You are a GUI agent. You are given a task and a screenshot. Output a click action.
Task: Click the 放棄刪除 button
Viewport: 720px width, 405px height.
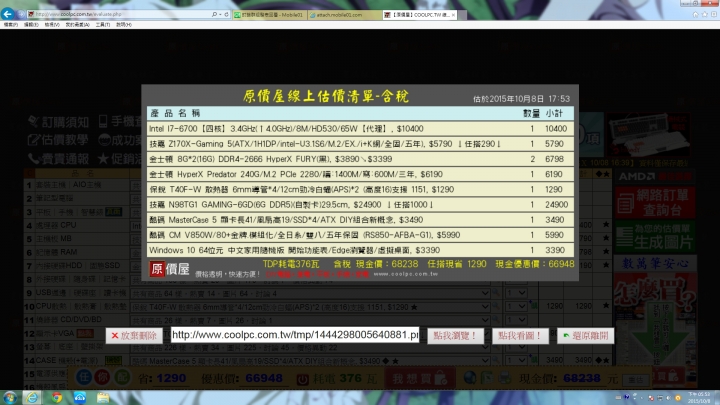tap(134, 336)
